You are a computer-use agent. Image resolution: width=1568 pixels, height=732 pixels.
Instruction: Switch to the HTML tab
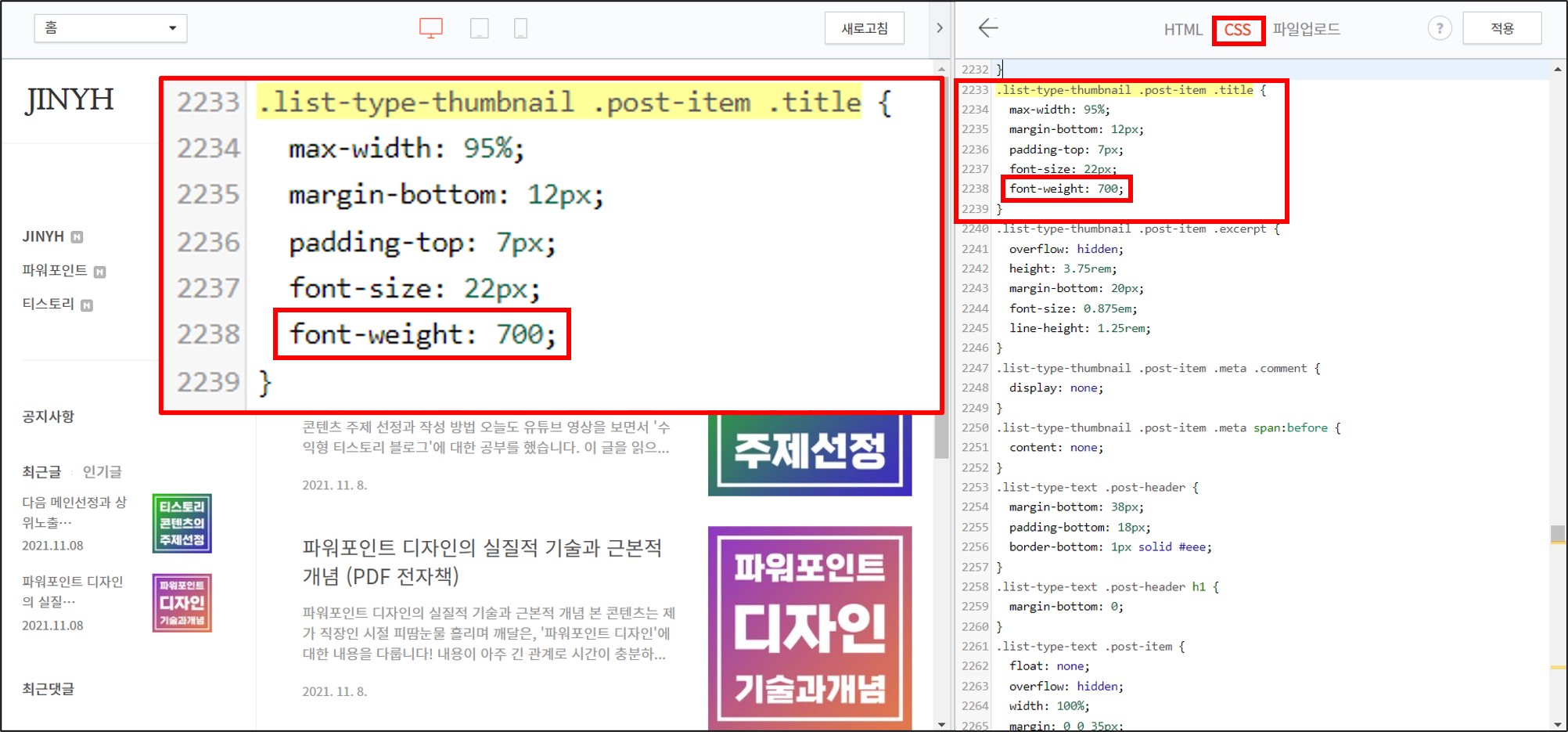(x=1183, y=30)
